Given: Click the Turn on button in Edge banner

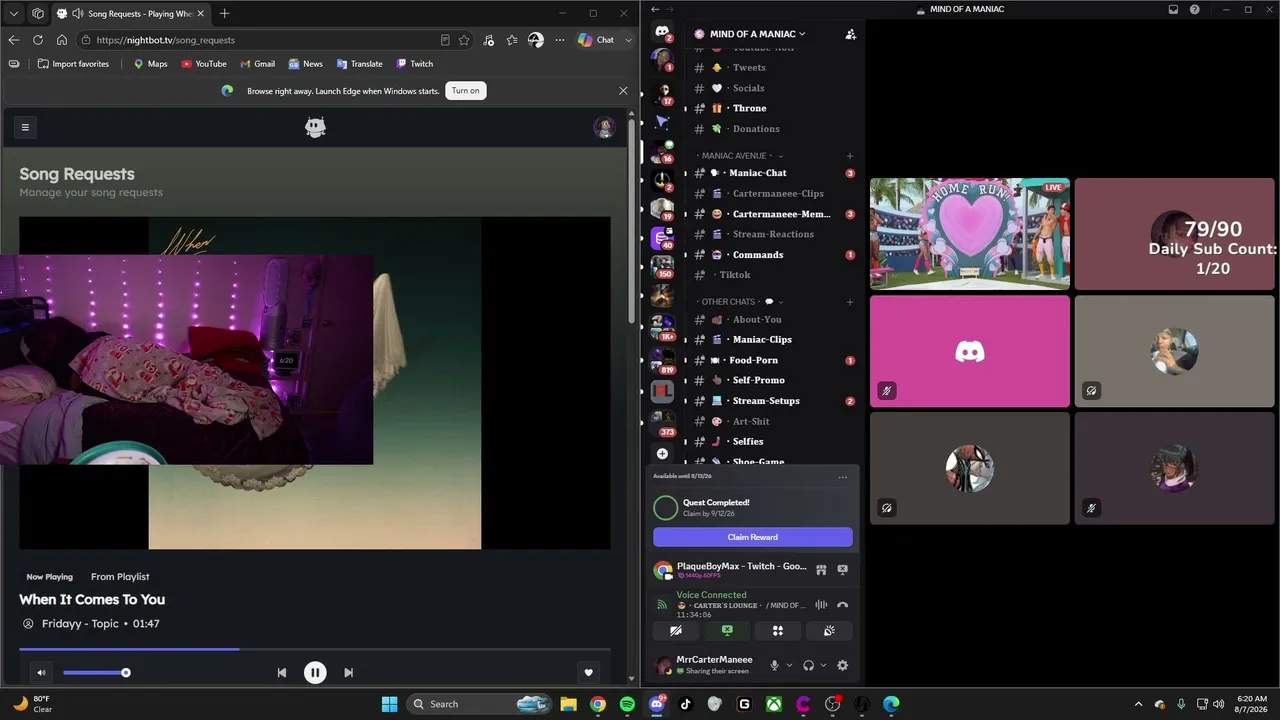Looking at the screenshot, I should click(x=466, y=90).
